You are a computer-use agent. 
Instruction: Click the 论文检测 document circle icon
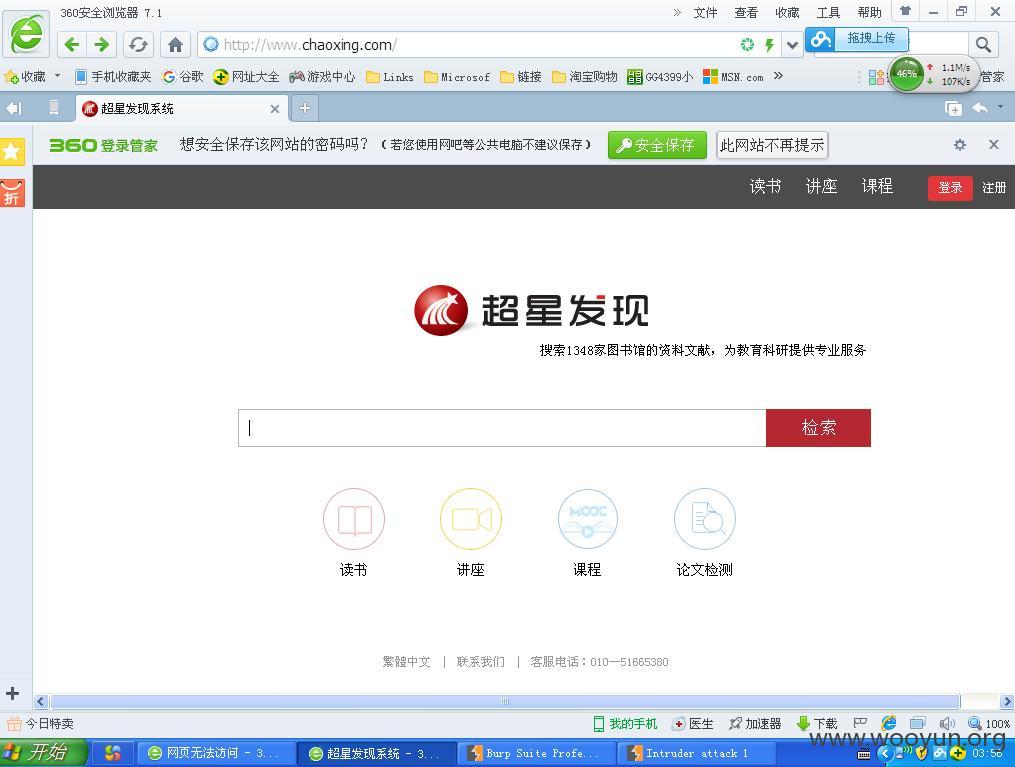coord(705,519)
